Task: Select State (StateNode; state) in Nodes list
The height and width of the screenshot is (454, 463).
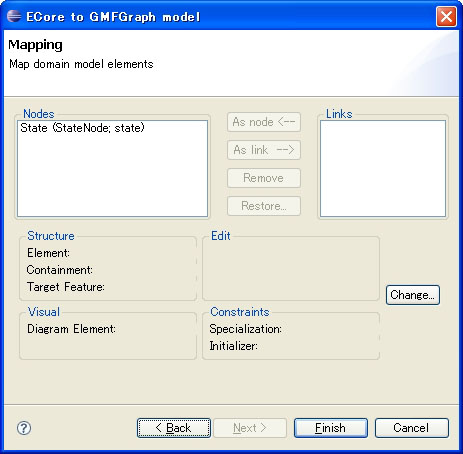Action: (82, 128)
